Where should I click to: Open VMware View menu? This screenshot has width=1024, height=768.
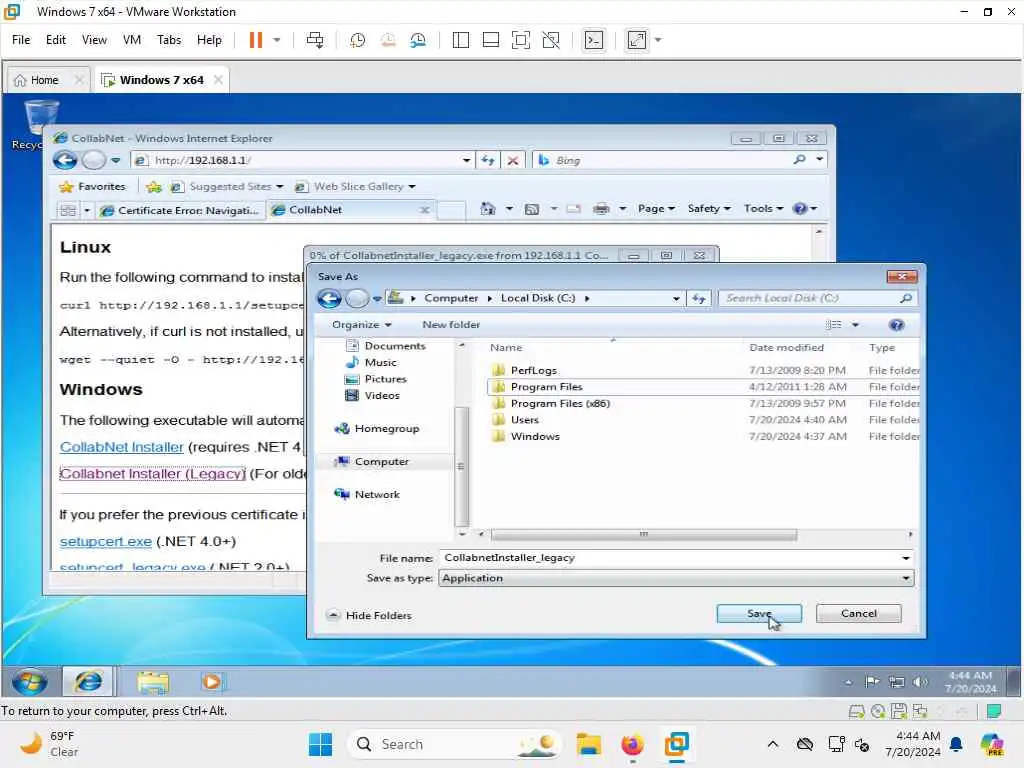pyautogui.click(x=94, y=40)
